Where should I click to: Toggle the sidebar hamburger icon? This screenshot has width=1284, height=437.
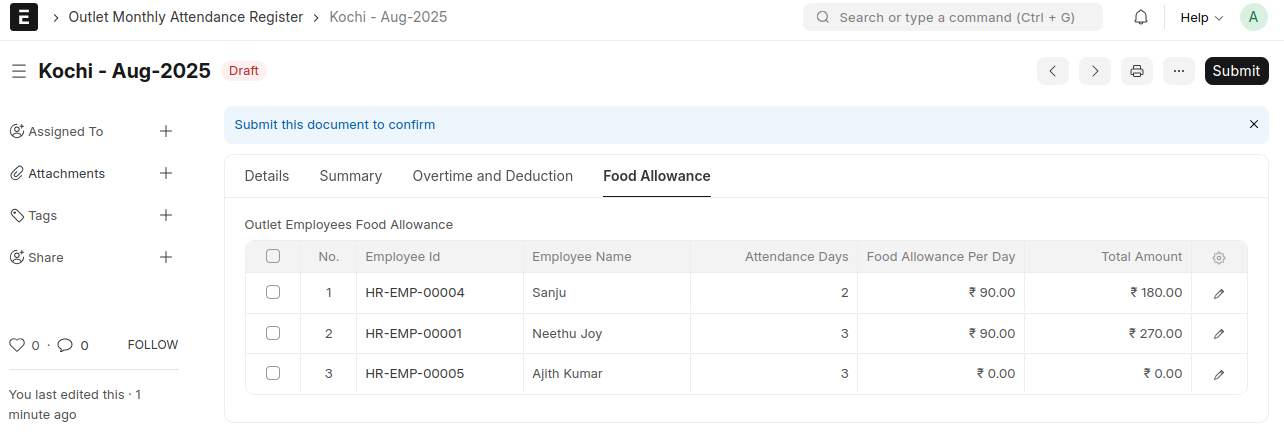(18, 71)
